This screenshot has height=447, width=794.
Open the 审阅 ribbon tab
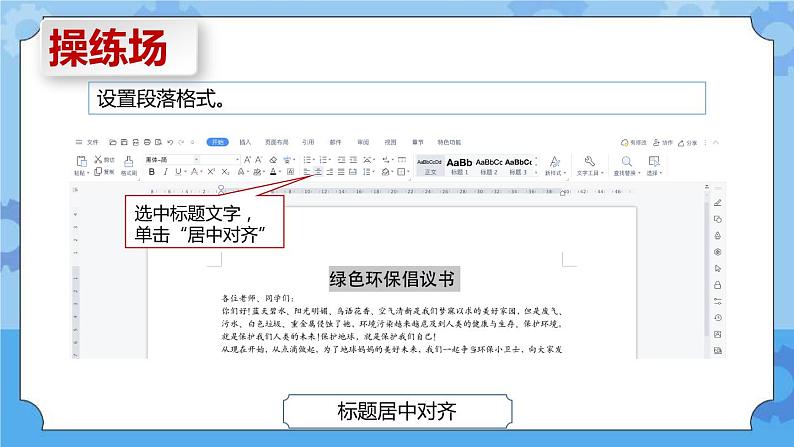(x=363, y=142)
